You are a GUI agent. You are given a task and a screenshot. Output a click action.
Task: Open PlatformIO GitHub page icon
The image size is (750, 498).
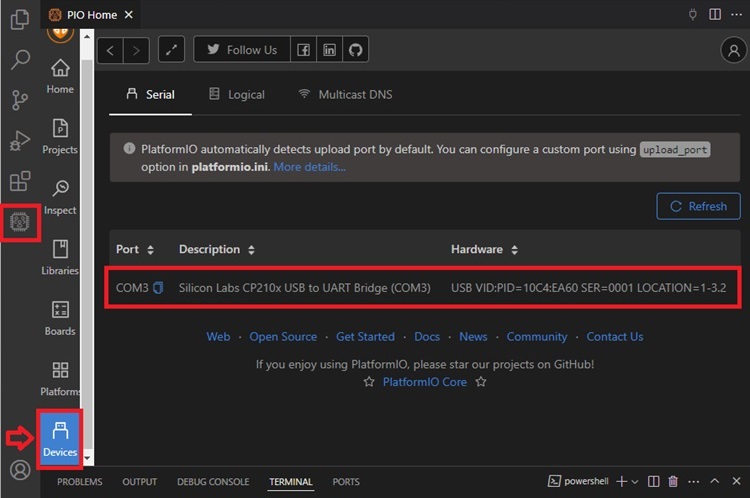[x=355, y=50]
